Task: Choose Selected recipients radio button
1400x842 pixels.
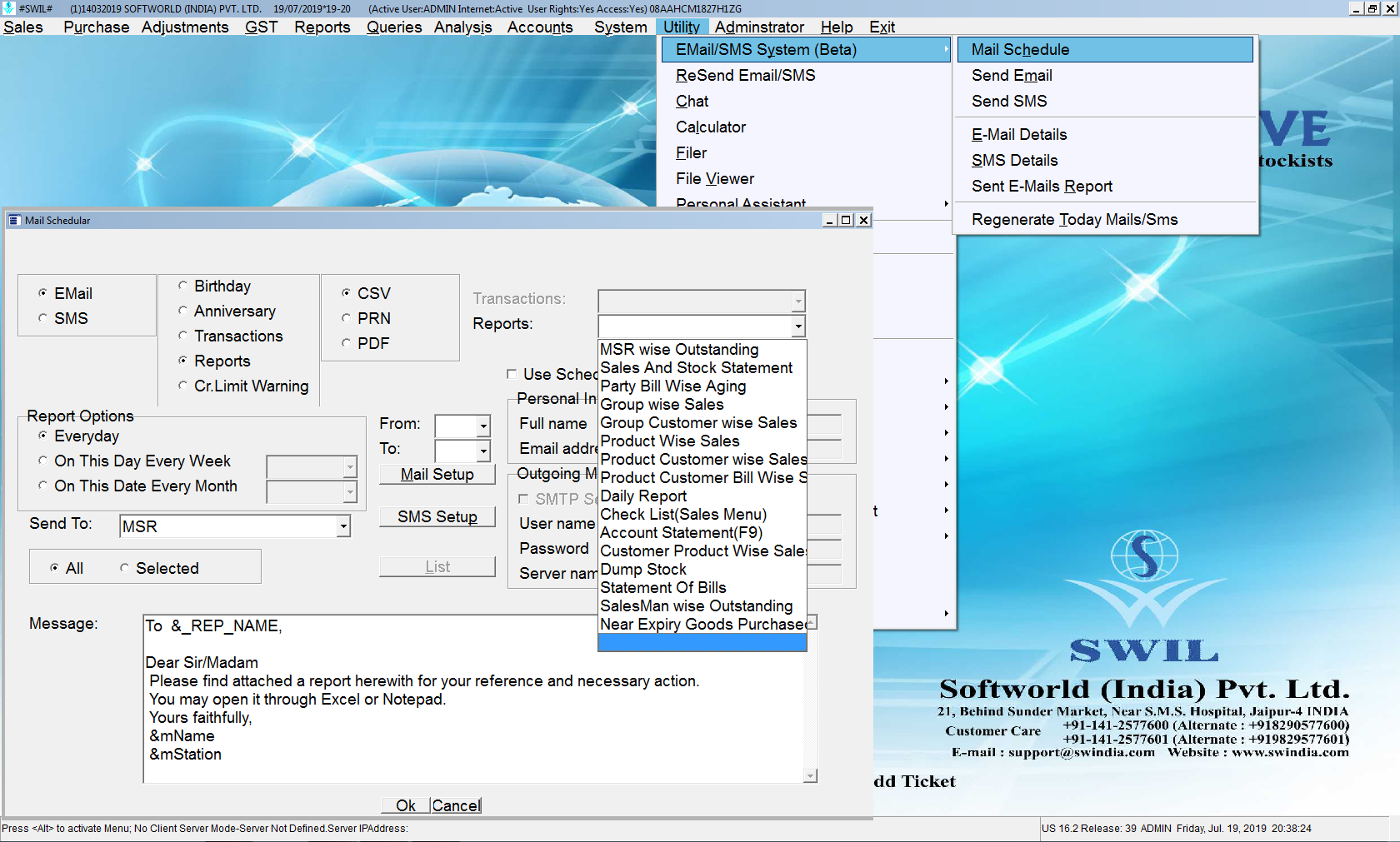Action: click(124, 568)
